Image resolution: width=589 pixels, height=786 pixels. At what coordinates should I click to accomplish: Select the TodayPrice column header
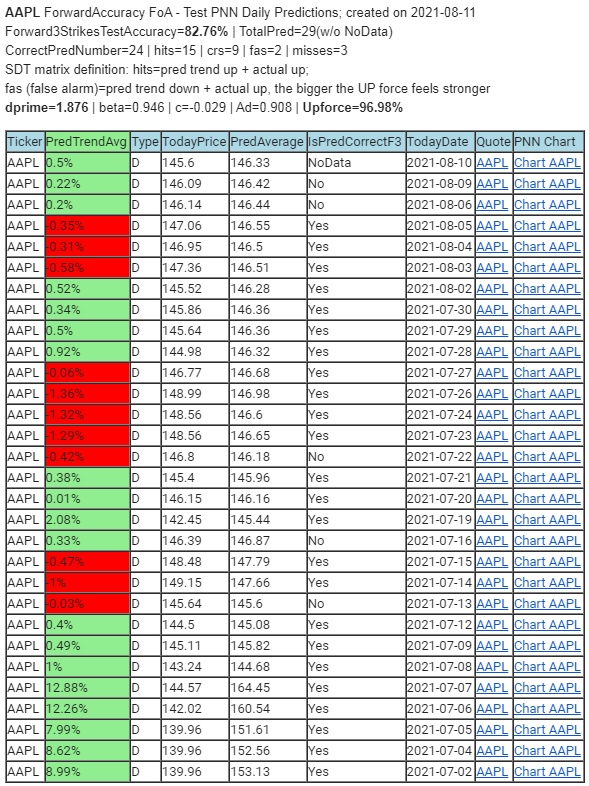point(194,142)
